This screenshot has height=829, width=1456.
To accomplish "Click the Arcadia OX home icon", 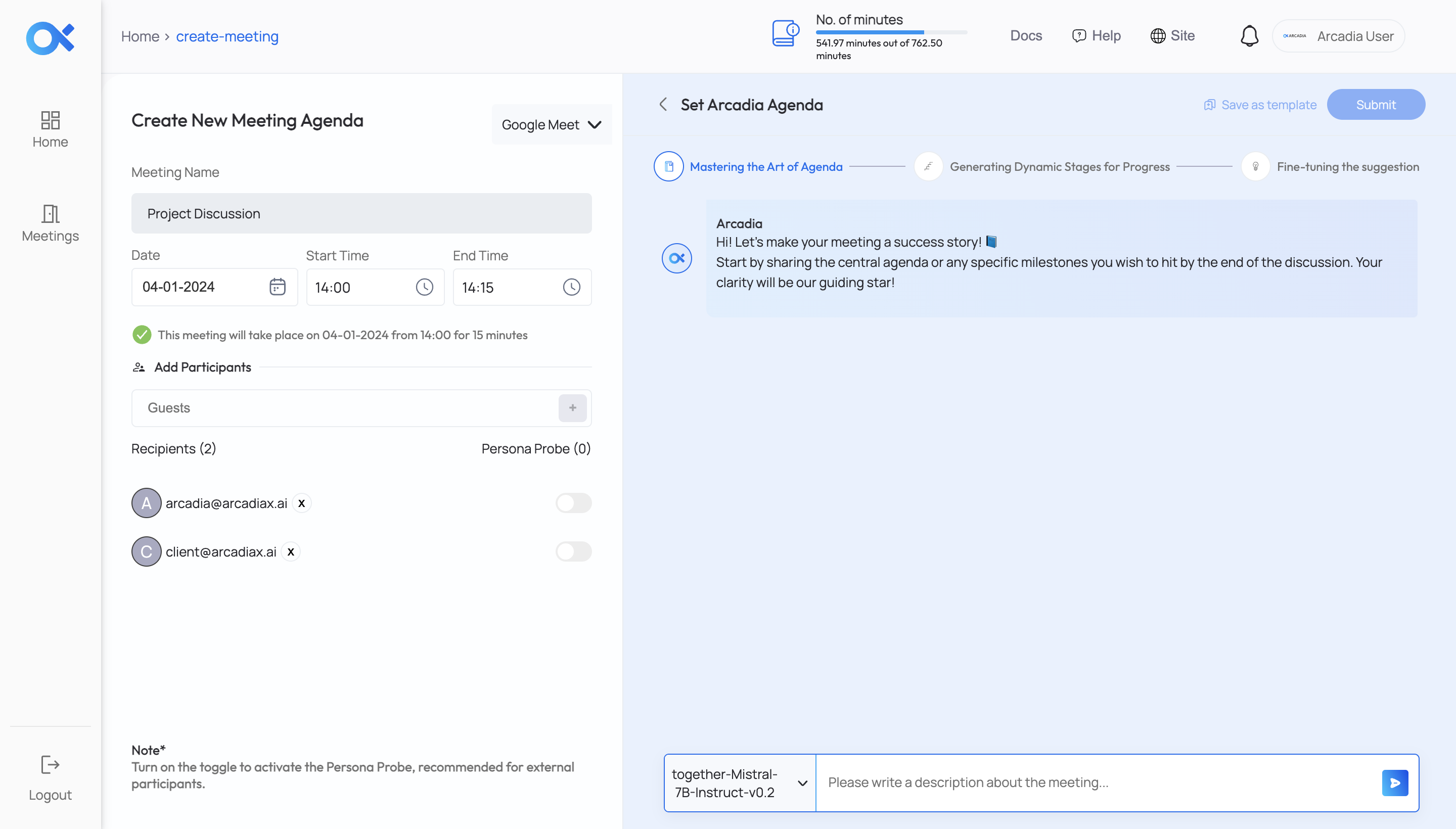I will [x=50, y=36].
